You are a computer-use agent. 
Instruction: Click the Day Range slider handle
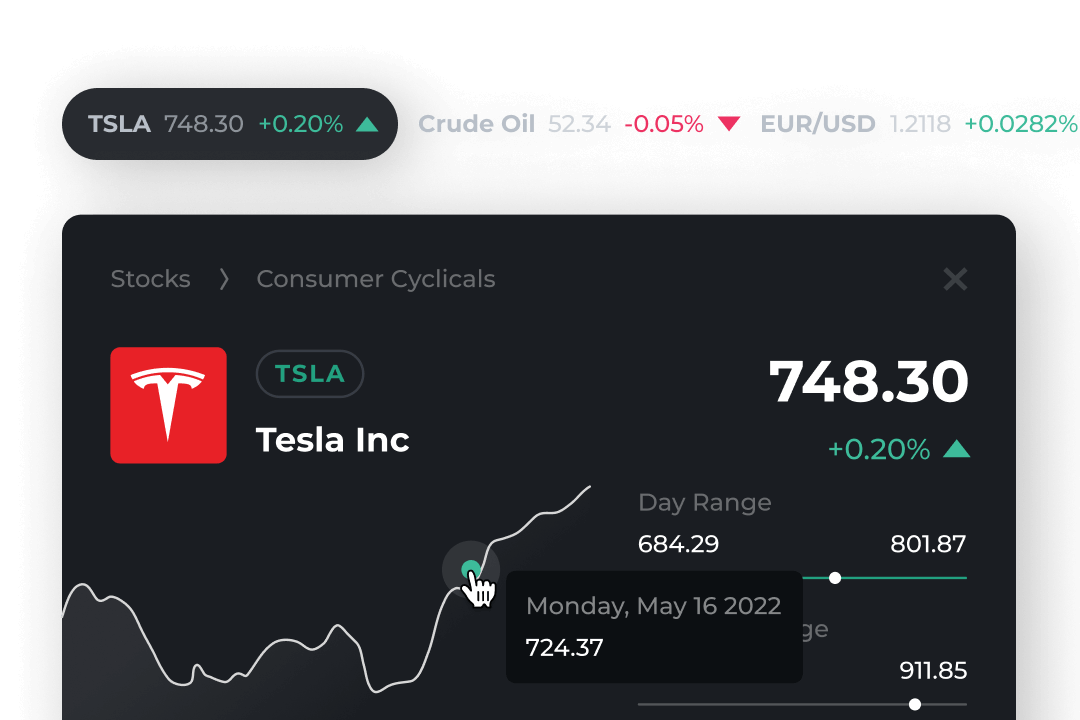(835, 577)
